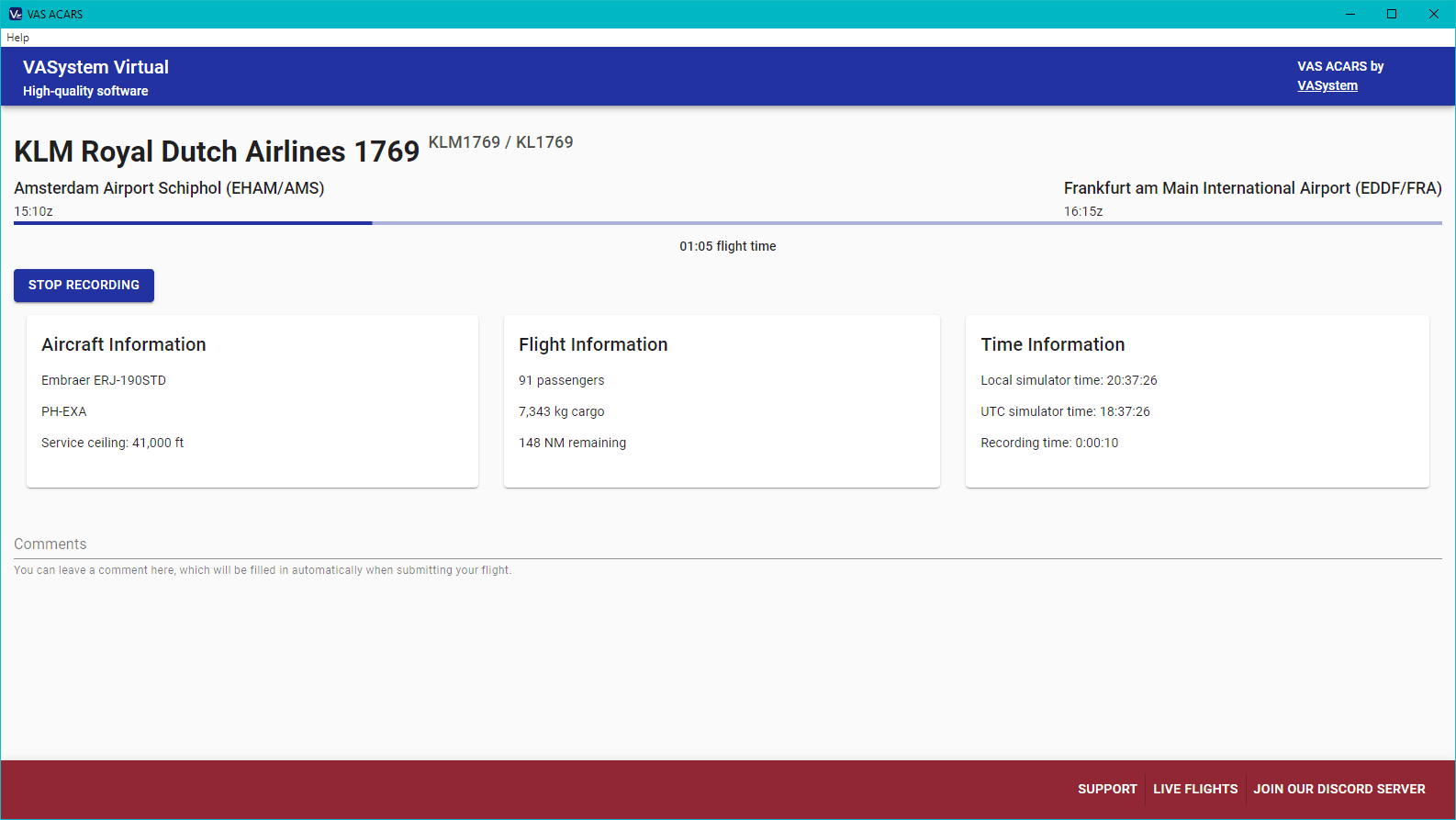Click Recording time: 0:00:10 text
1456x820 pixels.
[x=1049, y=443]
